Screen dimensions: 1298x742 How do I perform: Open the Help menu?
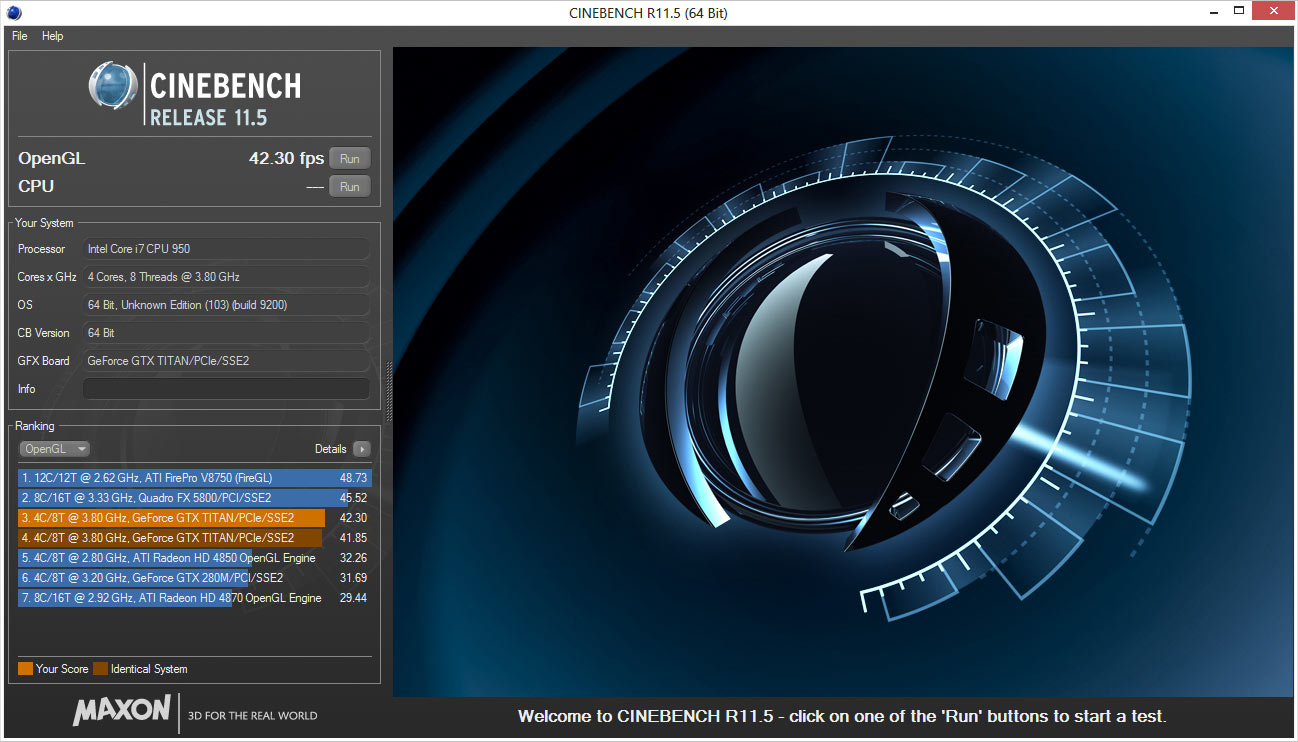tap(52, 36)
